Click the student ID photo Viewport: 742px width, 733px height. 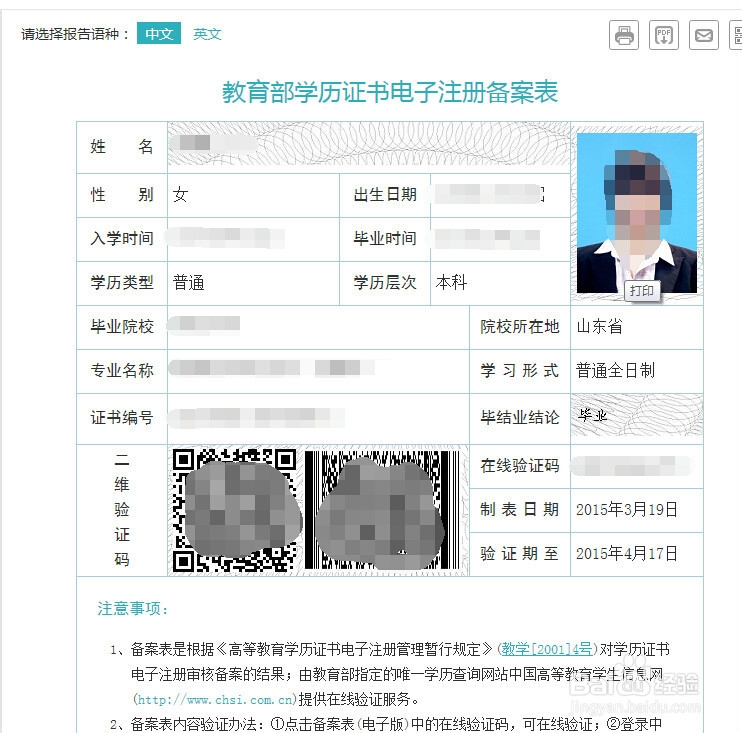click(637, 213)
